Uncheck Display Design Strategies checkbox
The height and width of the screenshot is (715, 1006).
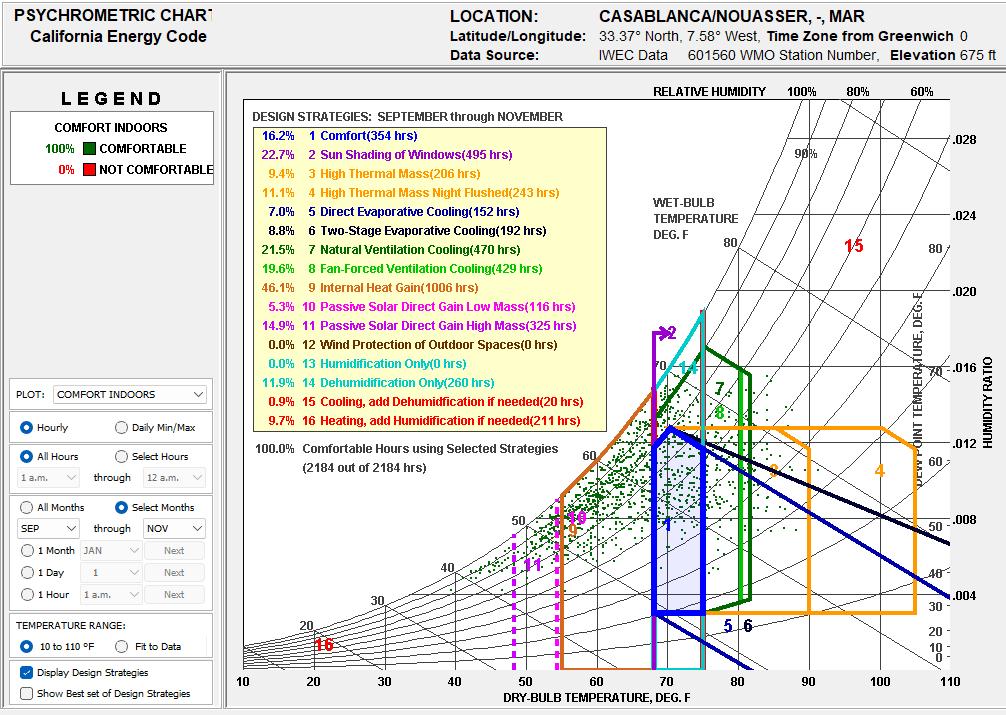coord(26,673)
